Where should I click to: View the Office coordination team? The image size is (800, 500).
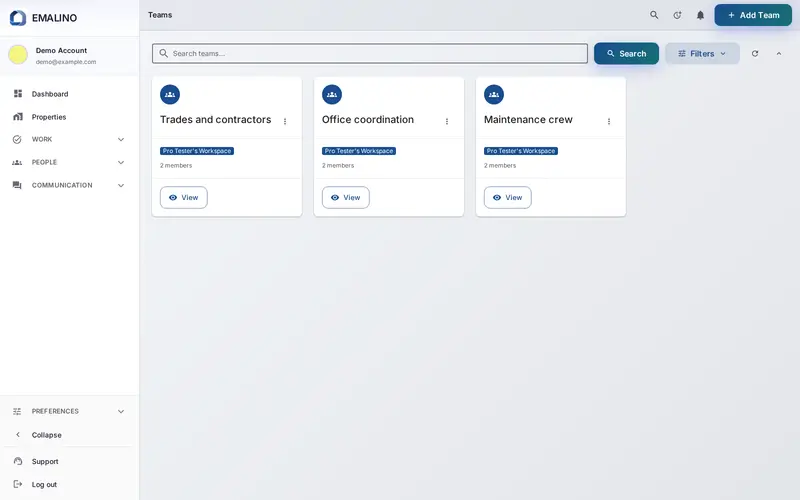pos(345,197)
